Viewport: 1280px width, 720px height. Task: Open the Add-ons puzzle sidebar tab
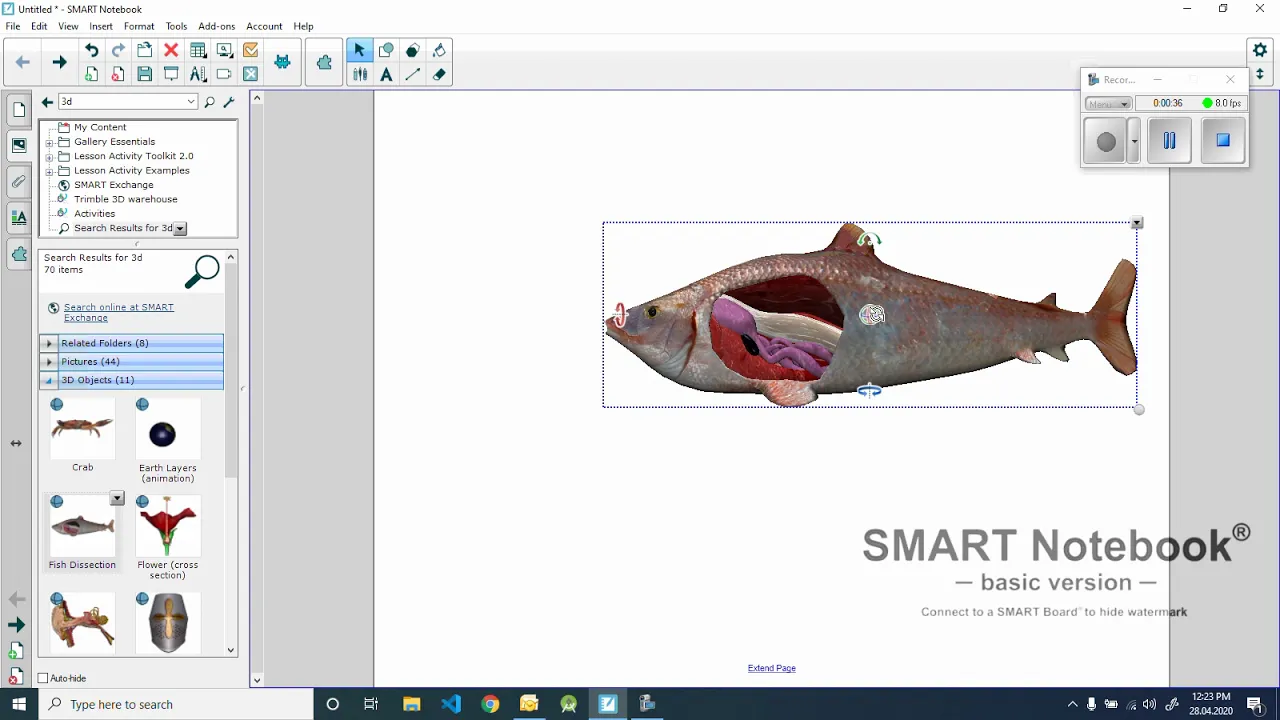coord(19,254)
